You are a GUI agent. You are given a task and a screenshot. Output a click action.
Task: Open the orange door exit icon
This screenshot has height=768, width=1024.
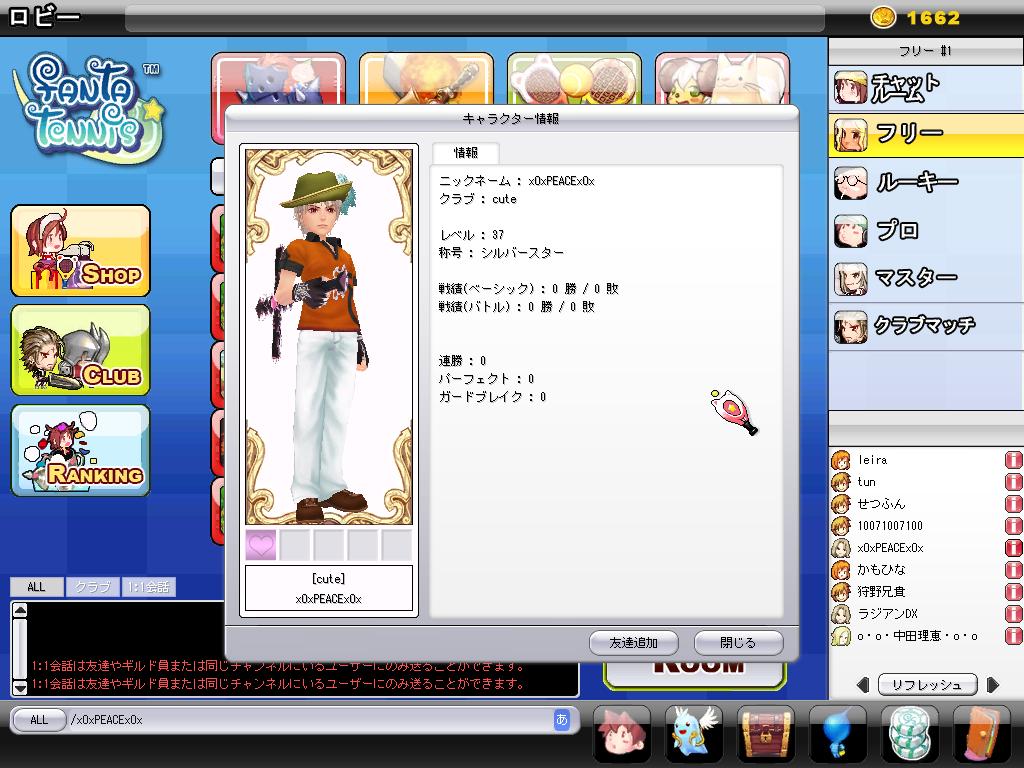pyautogui.click(x=981, y=735)
